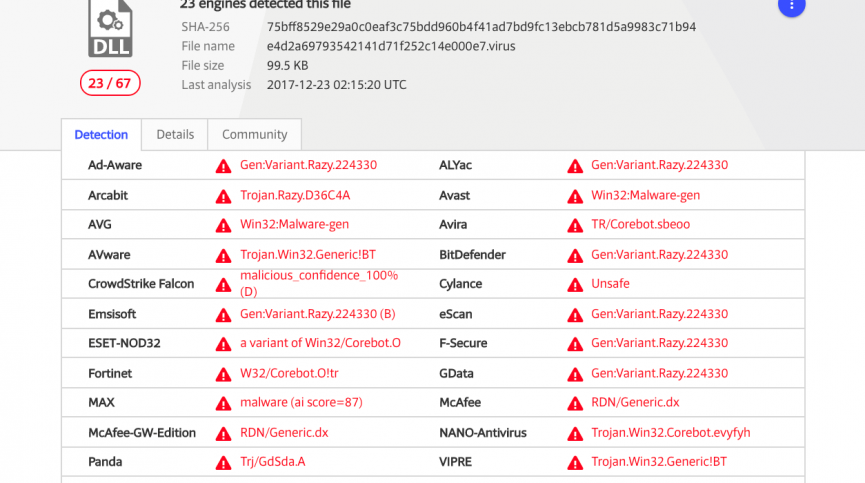Click the warning icon for CrowdStrike Falcon
This screenshot has height=483, width=865.
pyautogui.click(x=223, y=284)
